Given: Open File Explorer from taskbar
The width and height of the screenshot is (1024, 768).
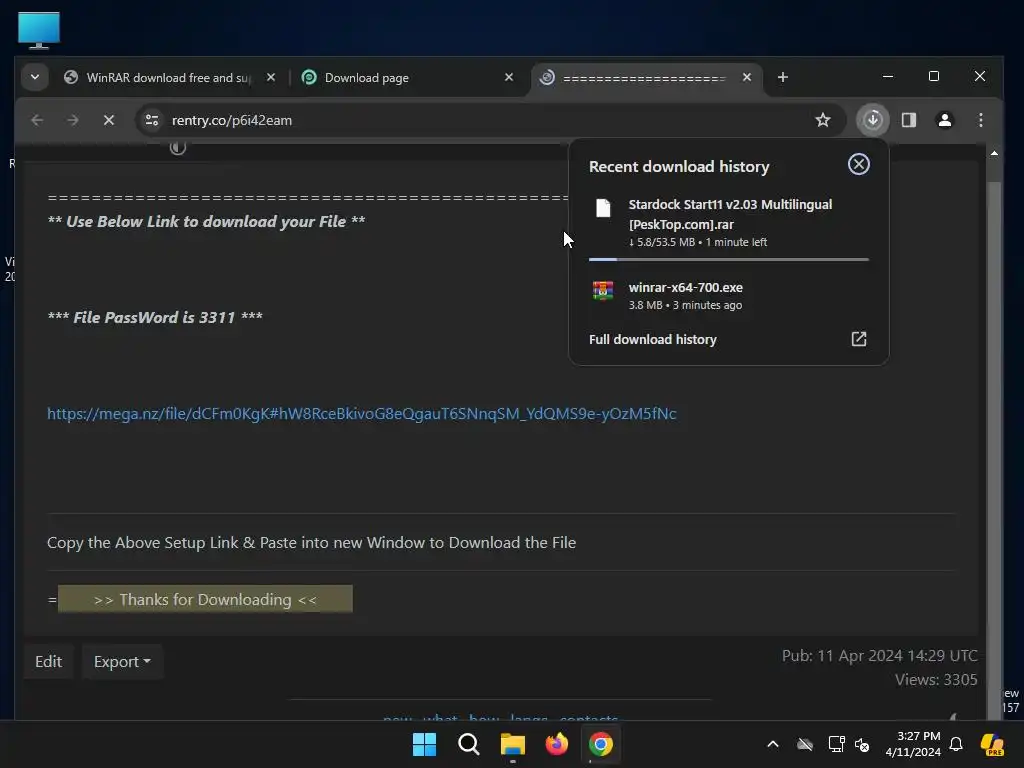Looking at the screenshot, I should click(x=513, y=744).
